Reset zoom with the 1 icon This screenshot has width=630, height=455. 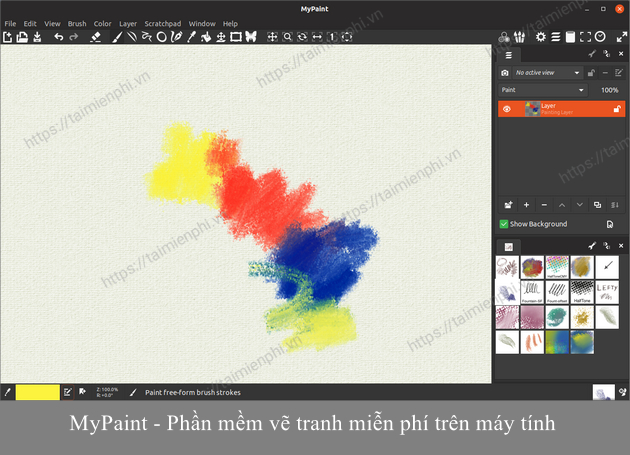(x=332, y=37)
